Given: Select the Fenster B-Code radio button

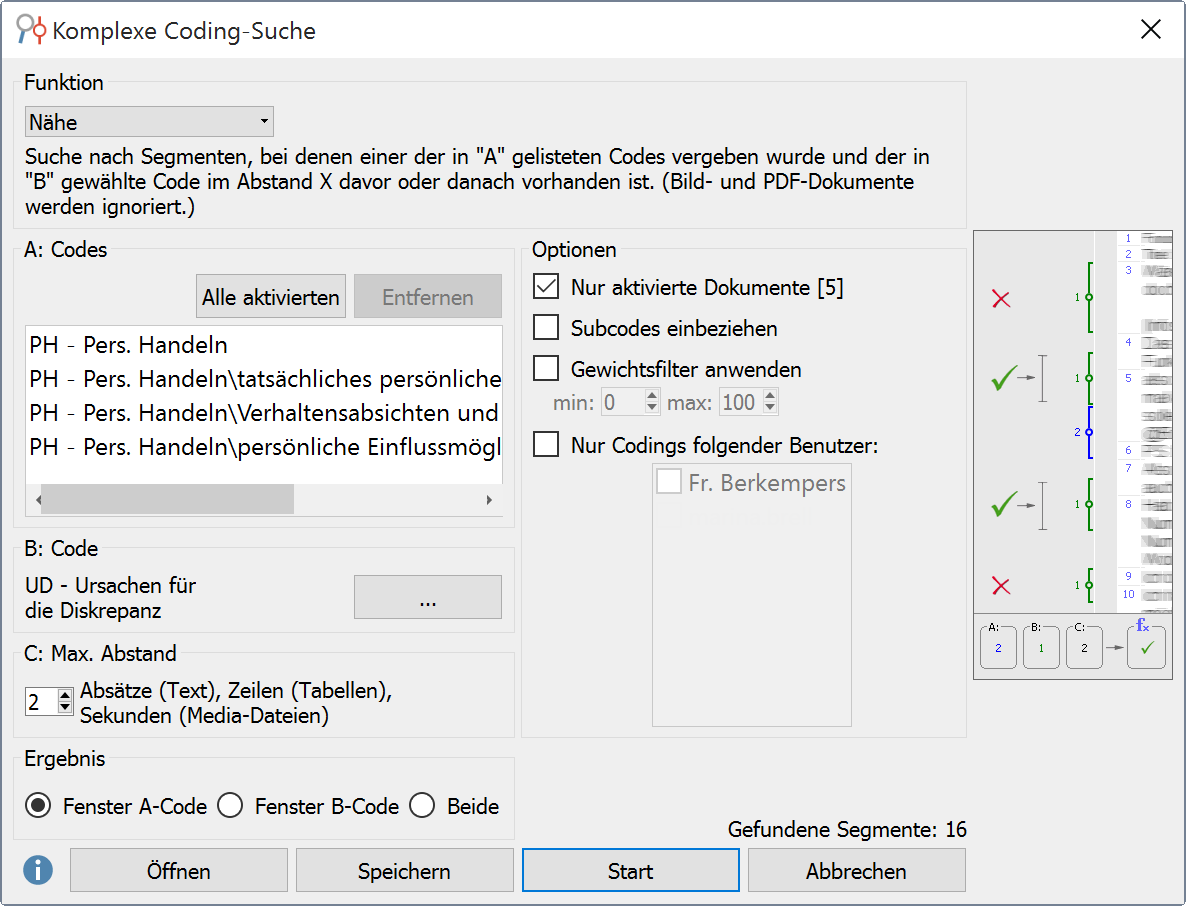Looking at the screenshot, I should click(230, 805).
